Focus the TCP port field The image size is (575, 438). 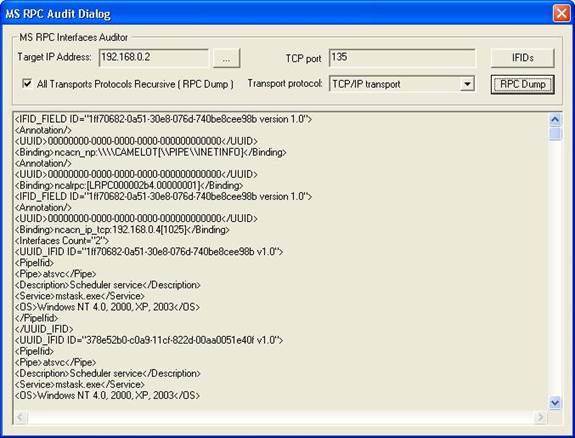(x=402, y=58)
